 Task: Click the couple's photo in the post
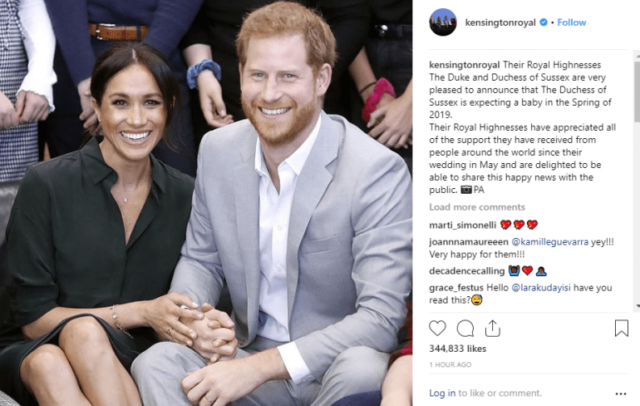(x=206, y=203)
